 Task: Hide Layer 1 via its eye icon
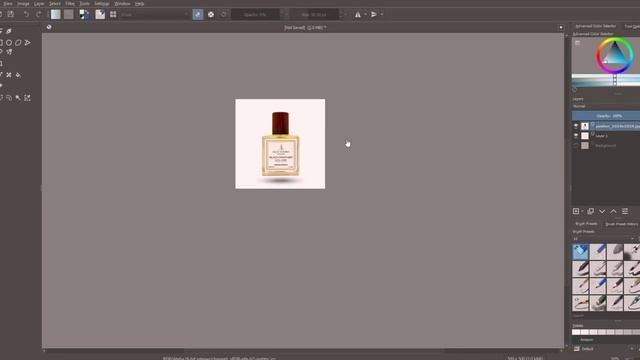576,136
